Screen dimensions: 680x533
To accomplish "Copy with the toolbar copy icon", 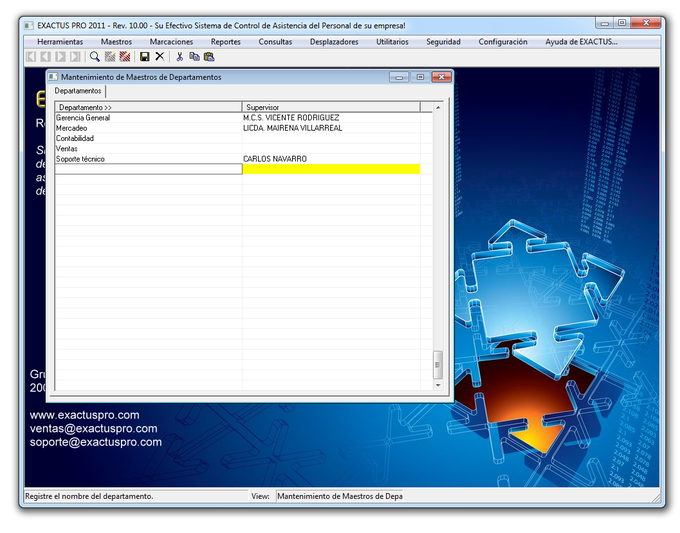I will [x=194, y=56].
